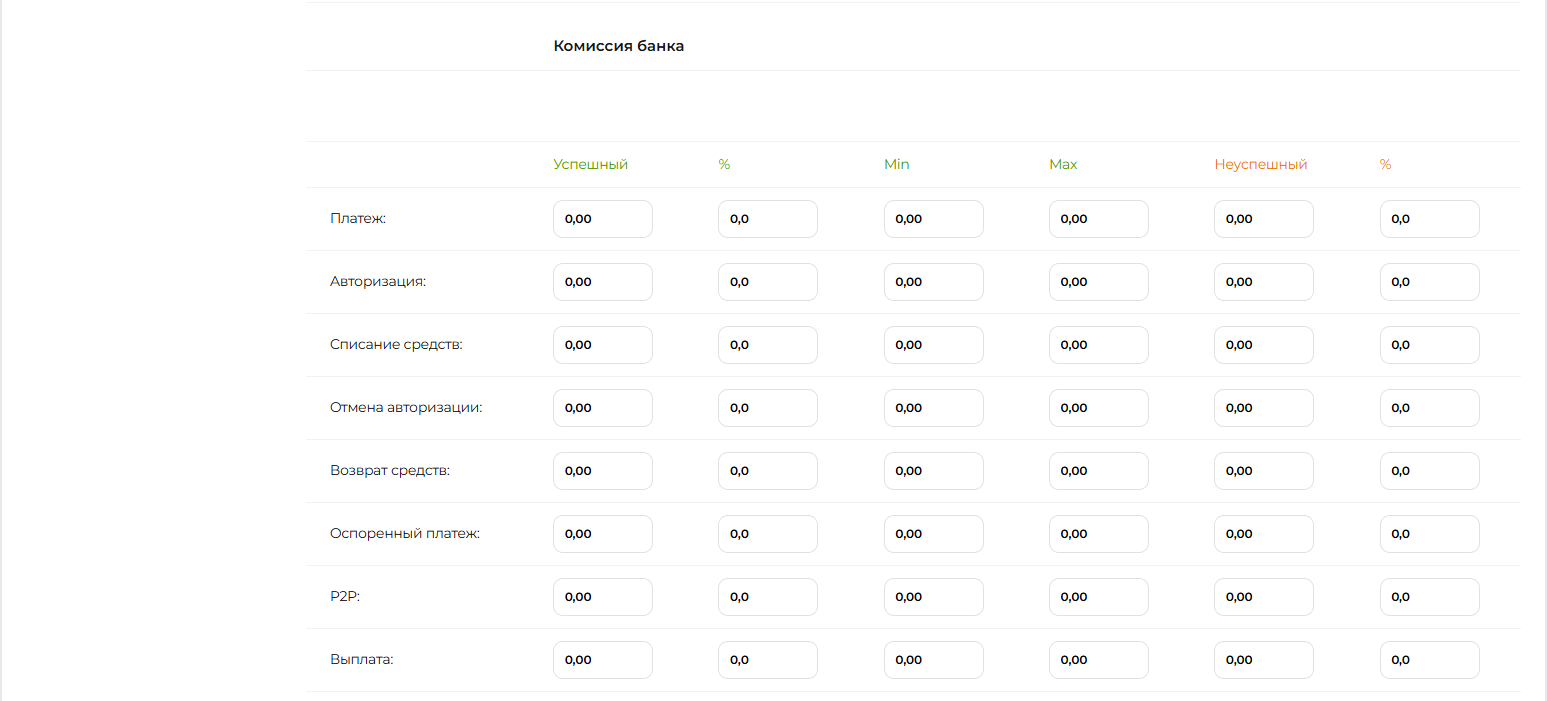Click the Отмена авторизации green % field
This screenshot has height=701, width=1547.
click(767, 408)
